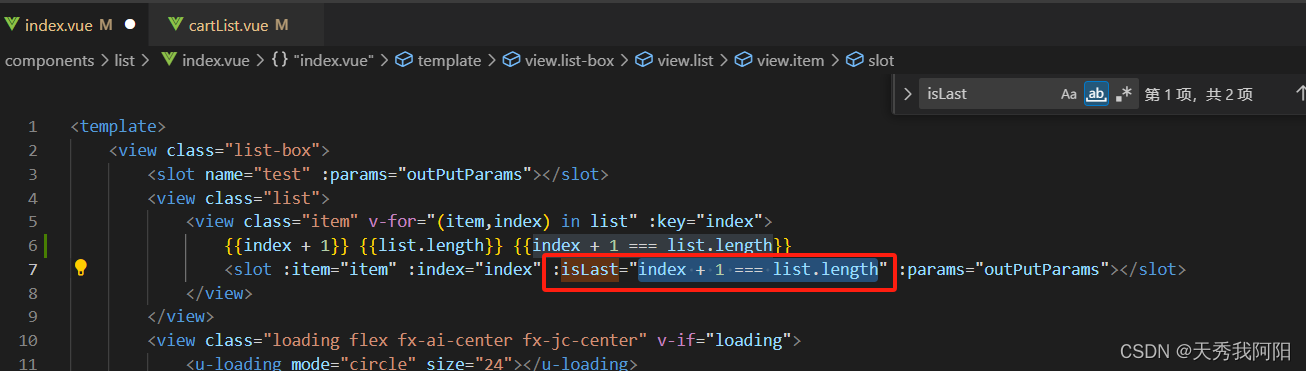1306x371 pixels.
Task: Go to previous match with the up arrow
Action: tap(1300, 93)
